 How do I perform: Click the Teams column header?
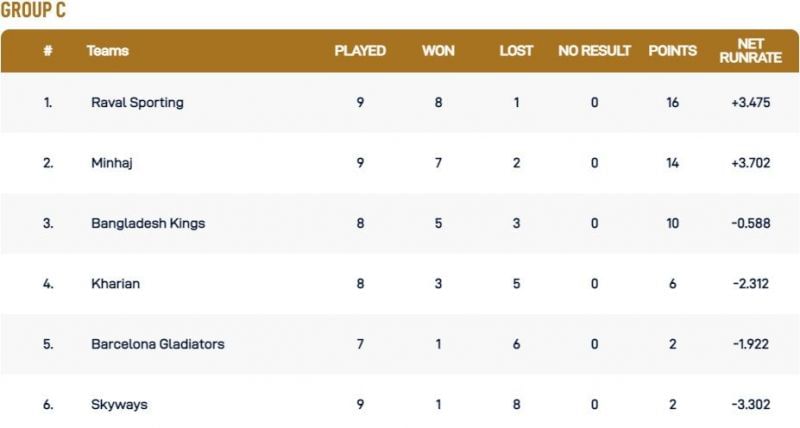tap(108, 51)
